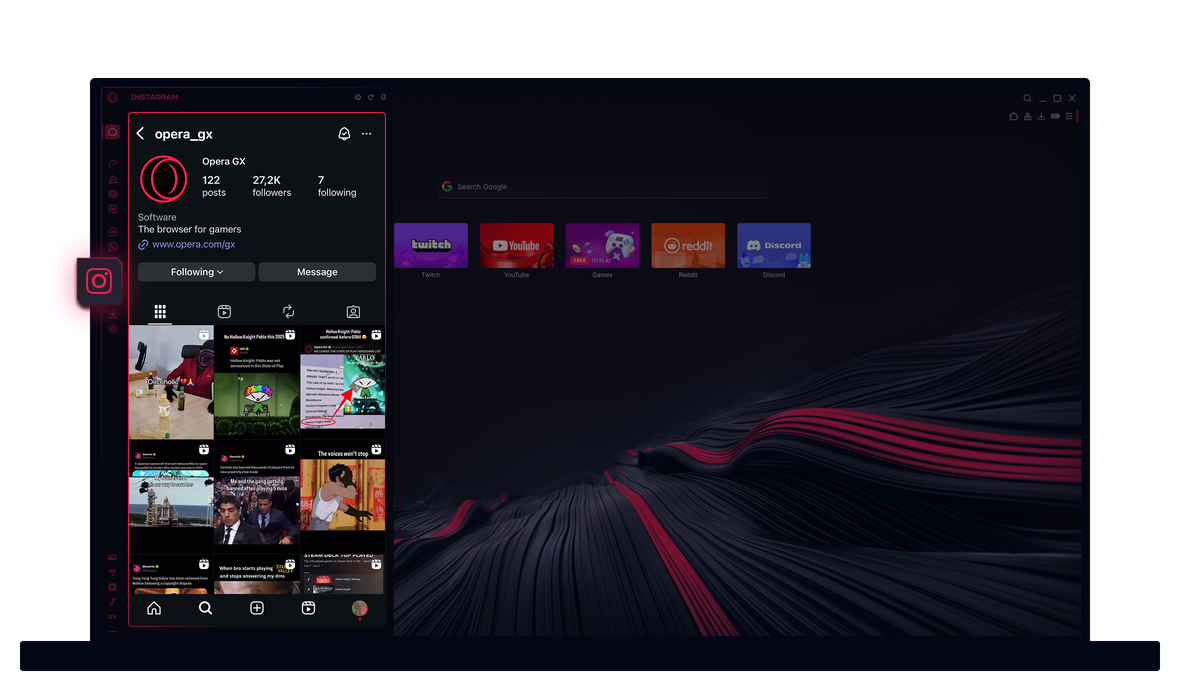Open the Reels icon in bottom navigation

coord(308,608)
